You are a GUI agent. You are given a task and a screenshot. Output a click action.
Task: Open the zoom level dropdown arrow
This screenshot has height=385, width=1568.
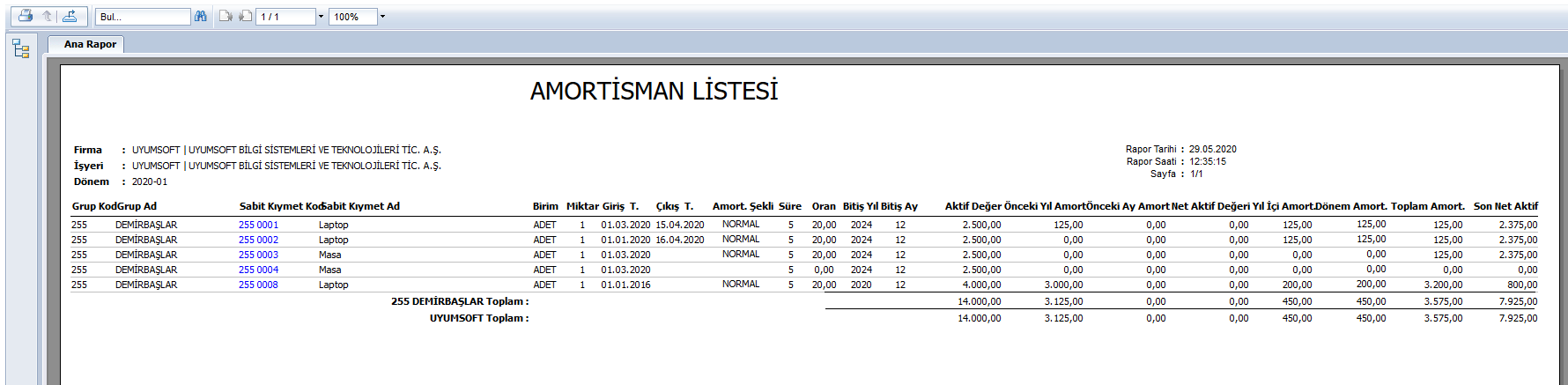click(x=382, y=17)
